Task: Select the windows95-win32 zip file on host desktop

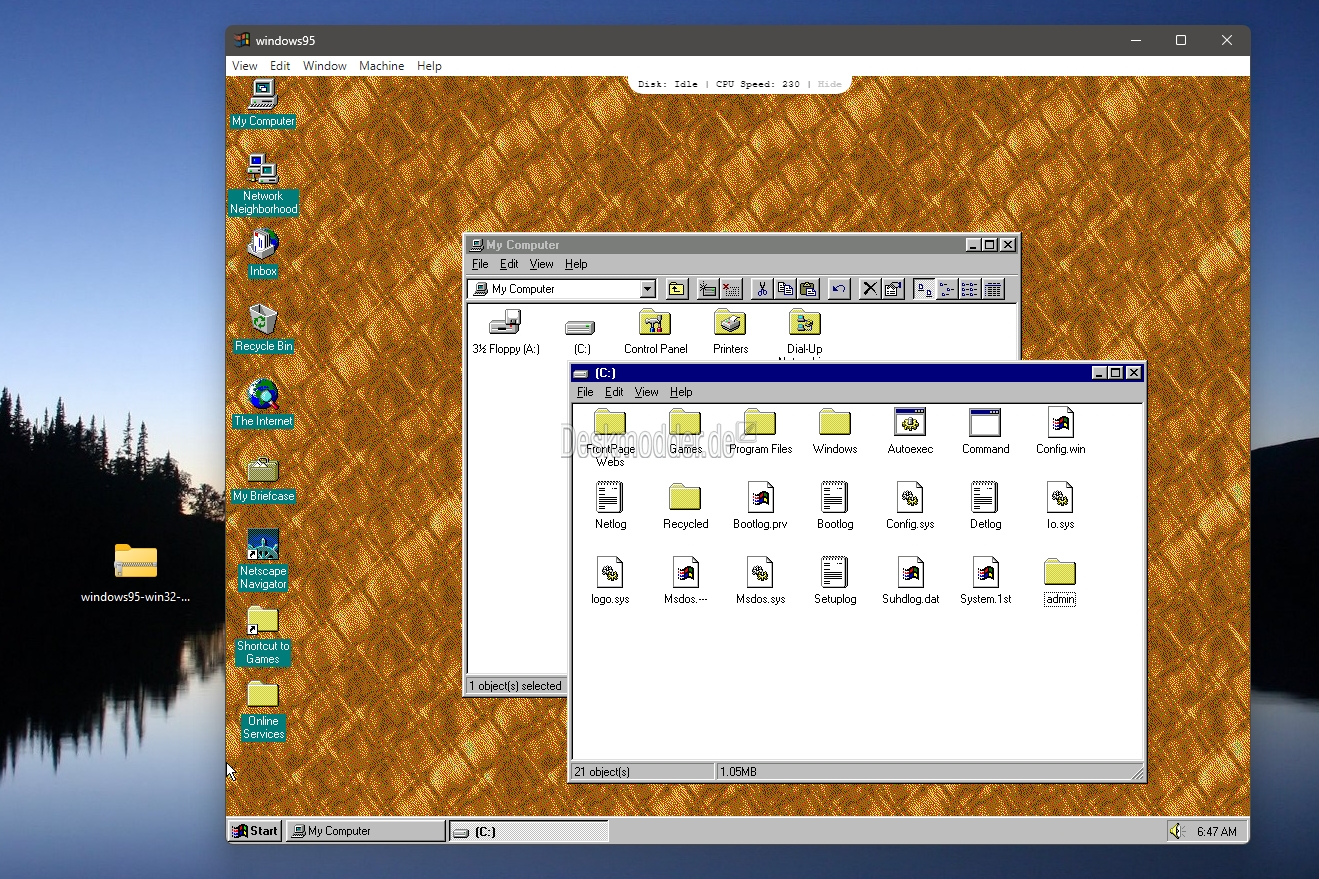Action: pyautogui.click(x=135, y=573)
